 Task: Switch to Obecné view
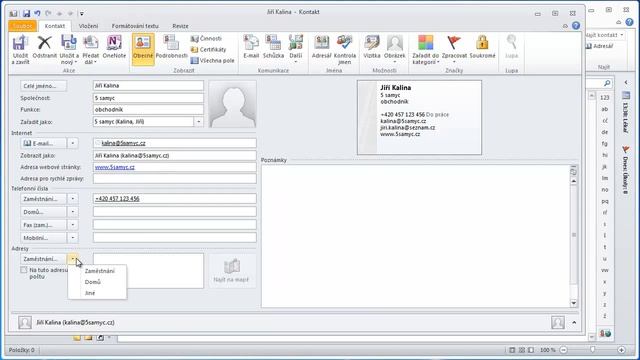pyautogui.click(x=143, y=49)
